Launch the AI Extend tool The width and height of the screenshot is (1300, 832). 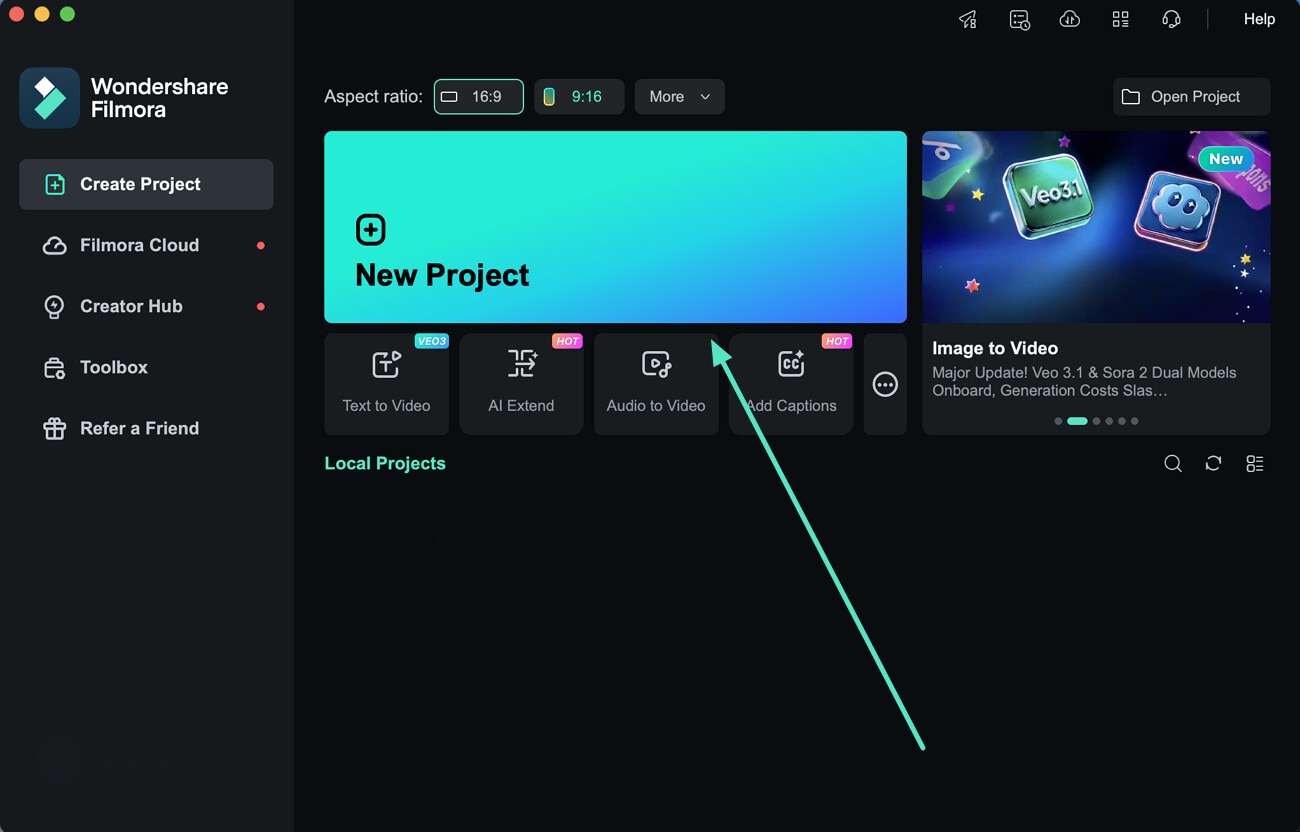[521, 384]
